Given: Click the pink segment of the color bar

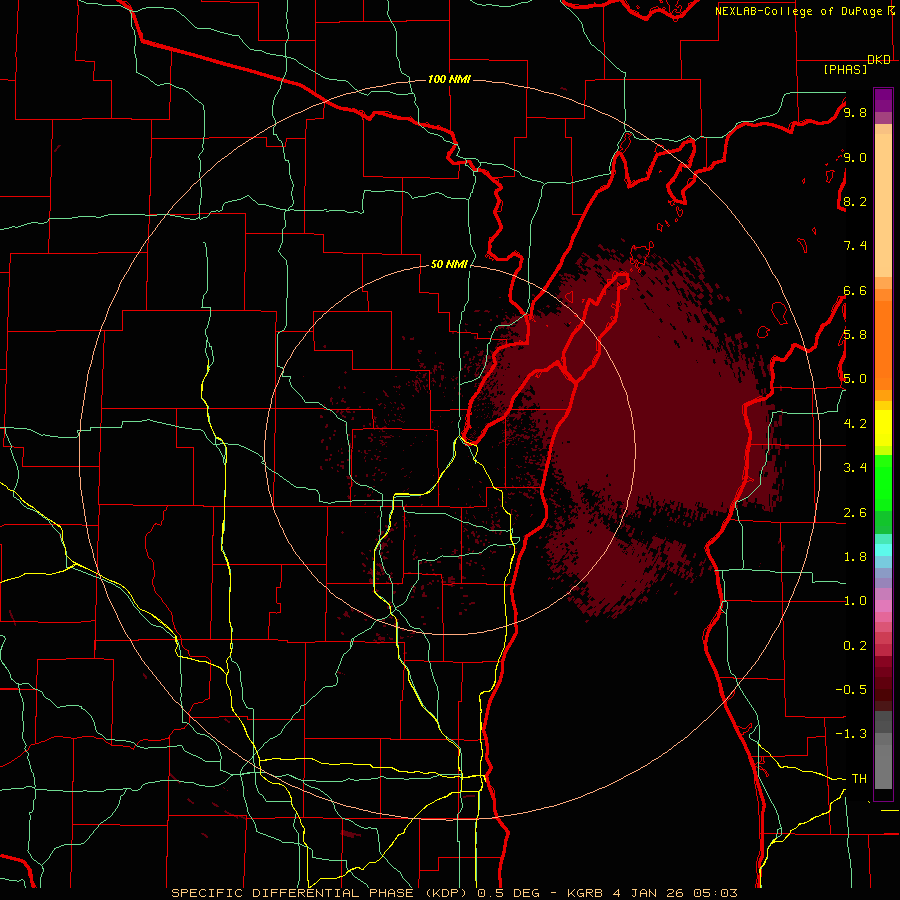Looking at the screenshot, I should tap(883, 606).
